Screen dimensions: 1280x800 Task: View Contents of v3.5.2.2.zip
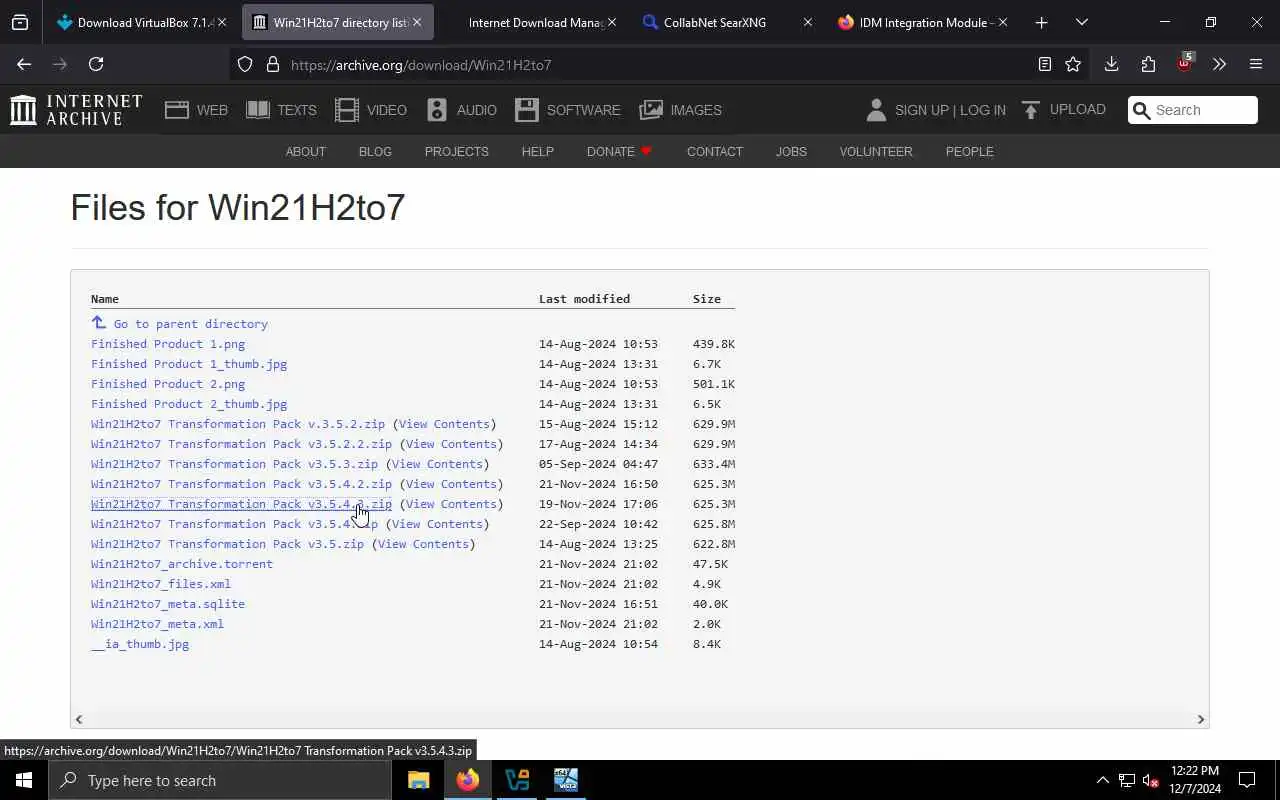(451, 444)
